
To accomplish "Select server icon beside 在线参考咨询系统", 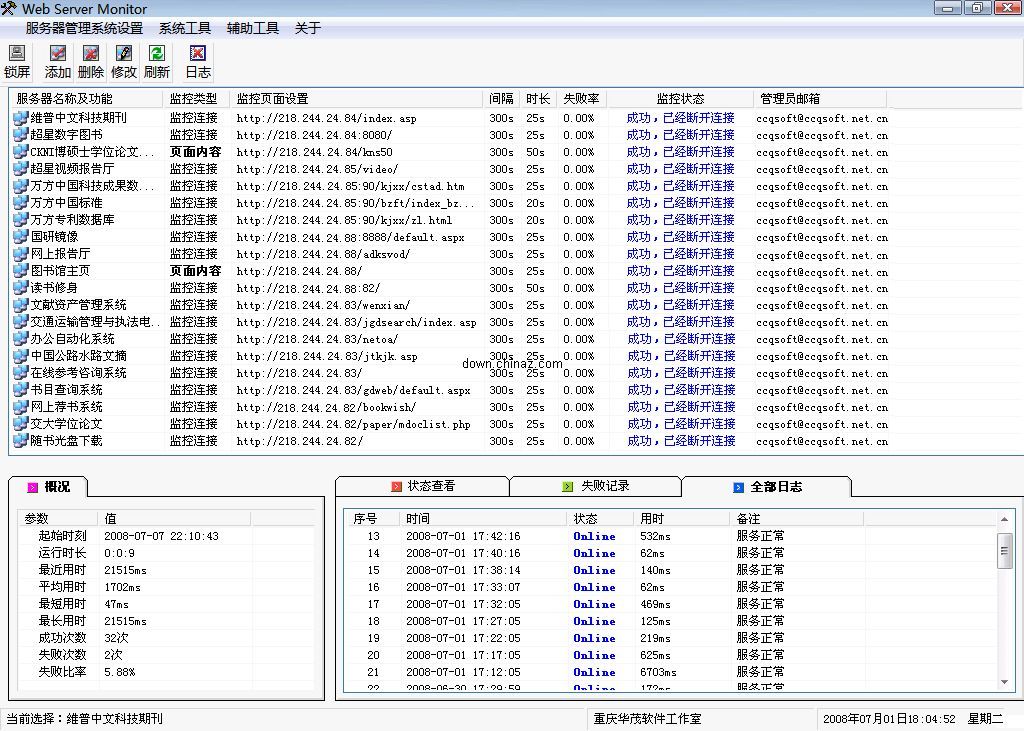I will (x=20, y=372).
